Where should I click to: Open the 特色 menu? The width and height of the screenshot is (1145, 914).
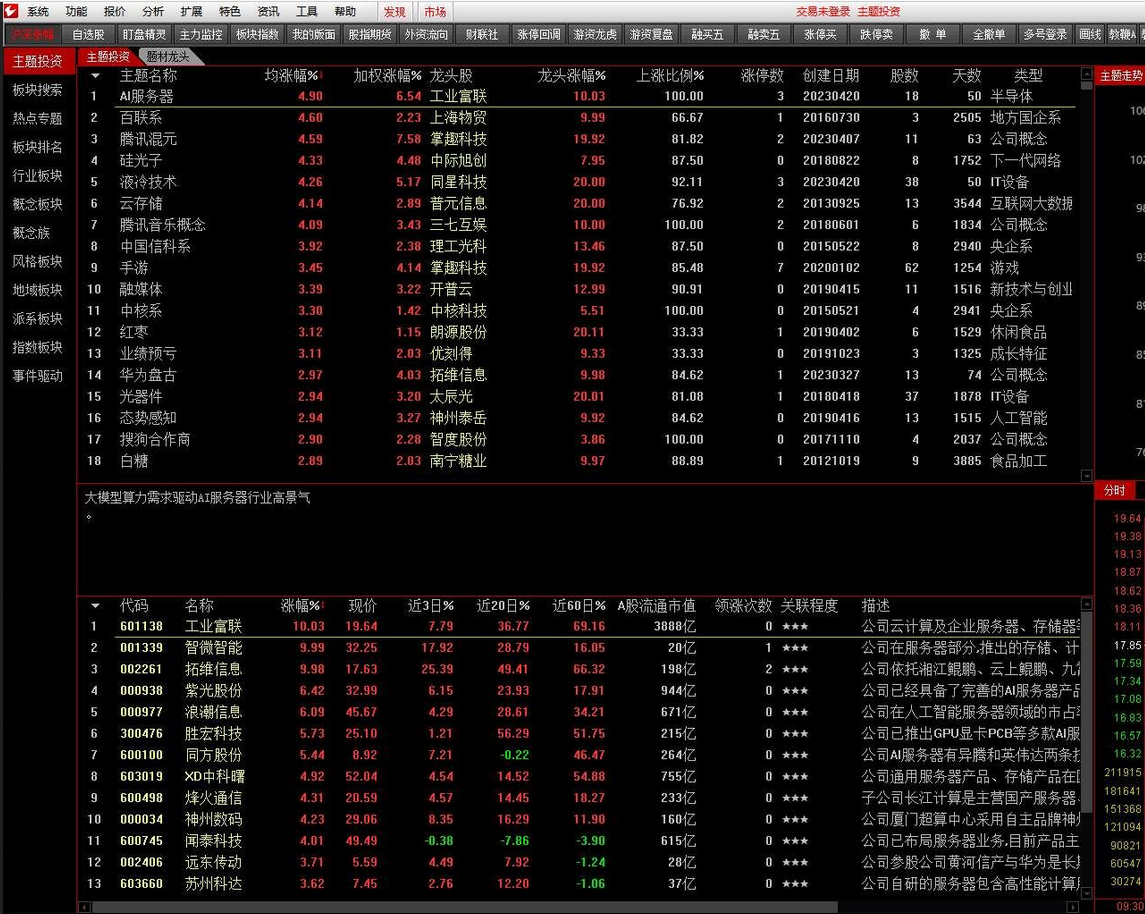229,11
